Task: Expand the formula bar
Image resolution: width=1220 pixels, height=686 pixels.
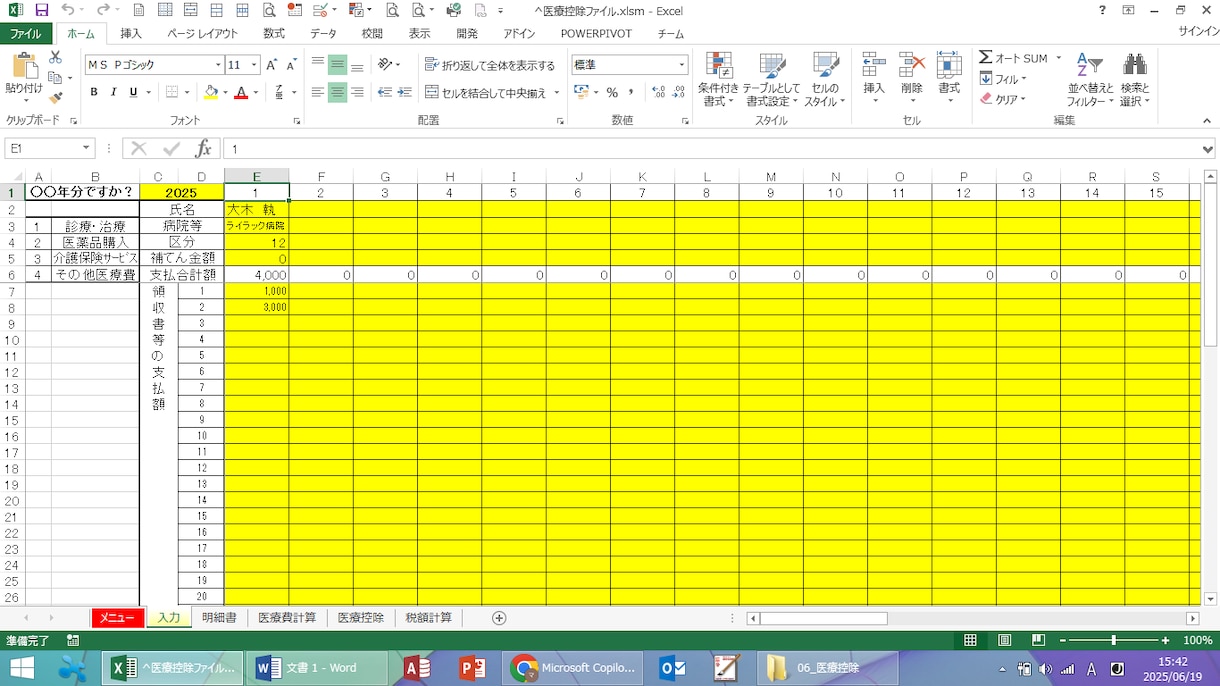Action: [1208, 149]
